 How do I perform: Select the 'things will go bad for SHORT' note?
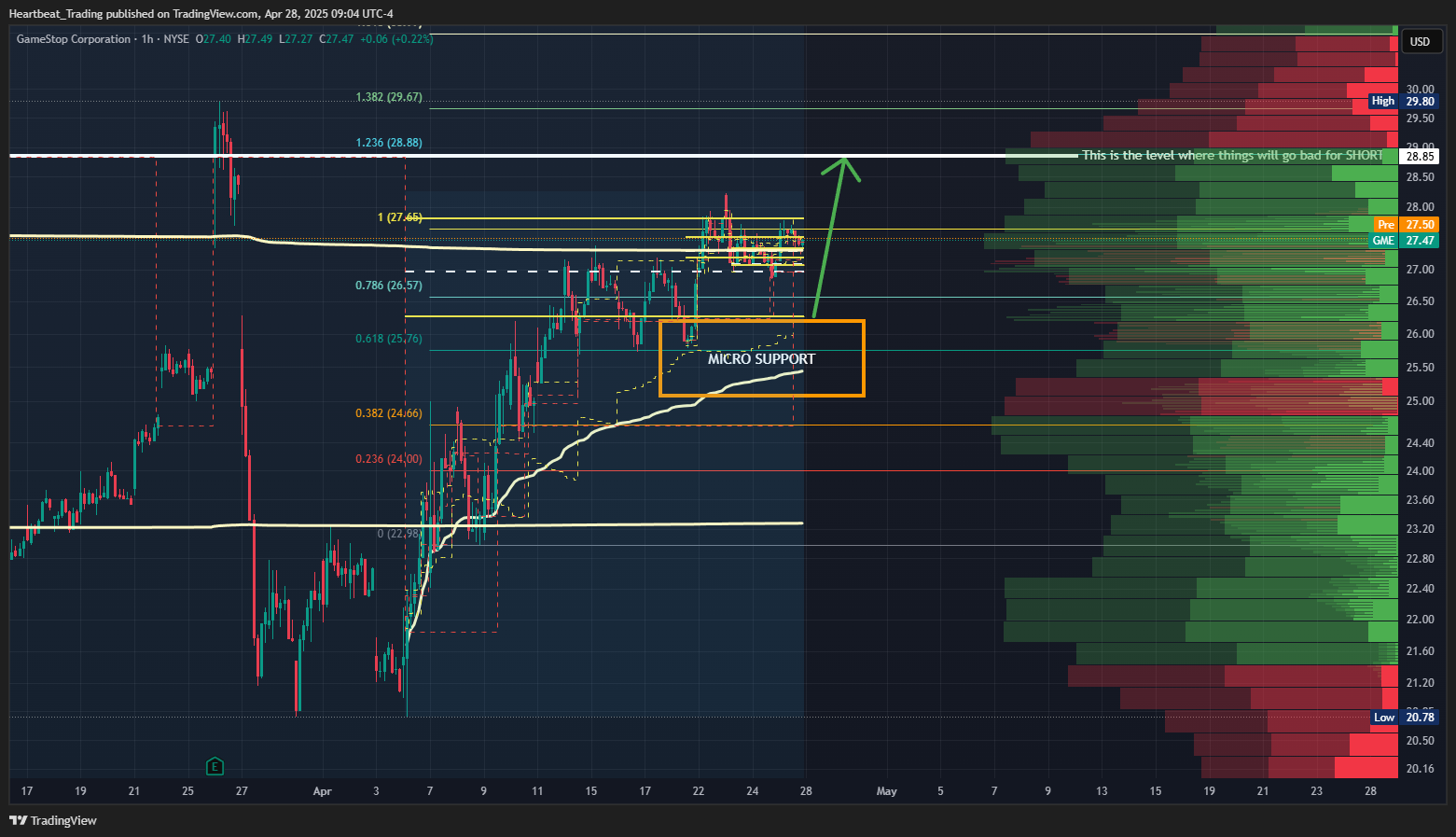tap(1232, 155)
